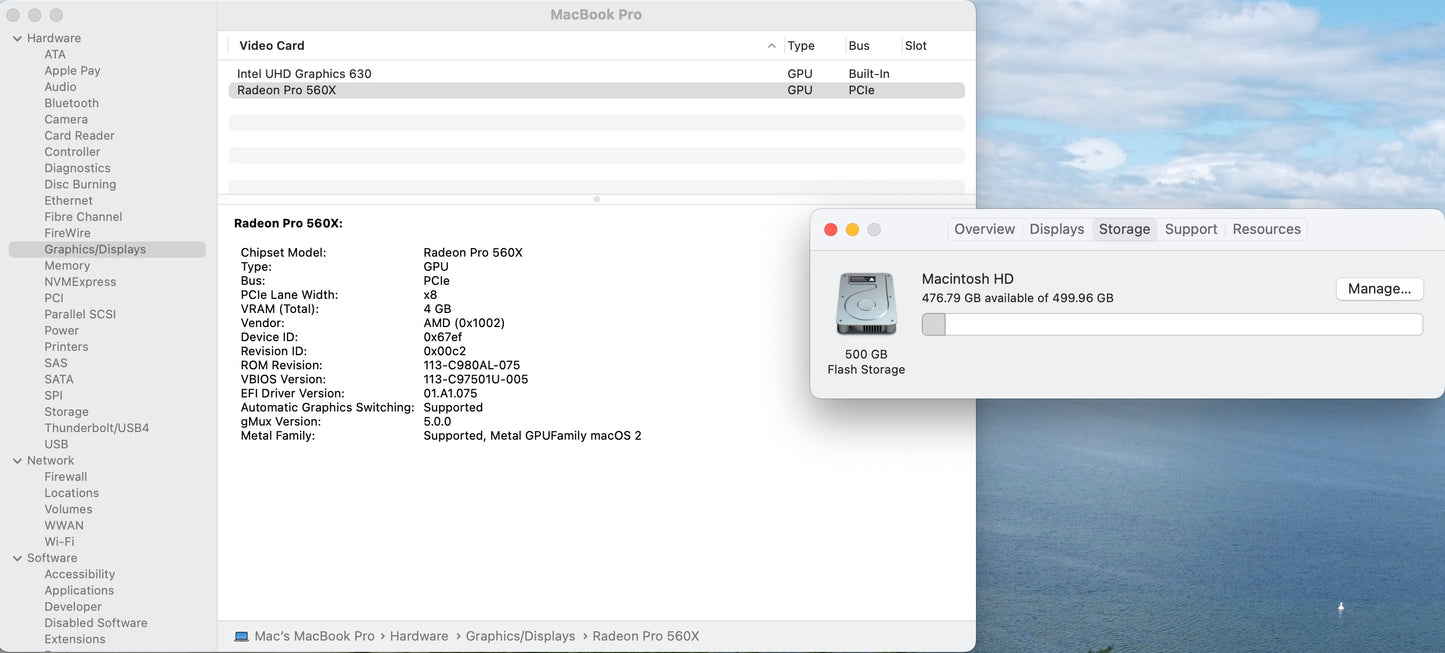Select the Support tab

[x=1190, y=229]
